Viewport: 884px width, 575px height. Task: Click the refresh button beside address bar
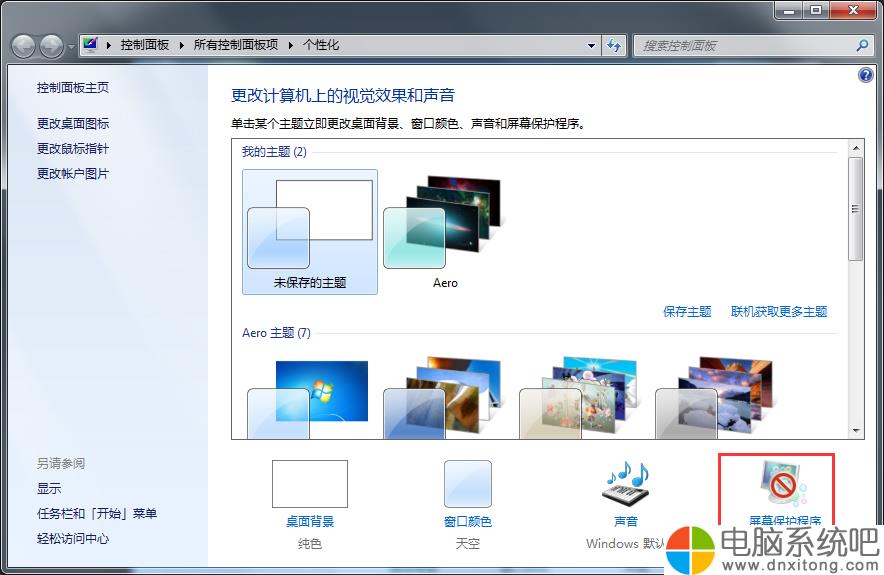click(614, 45)
